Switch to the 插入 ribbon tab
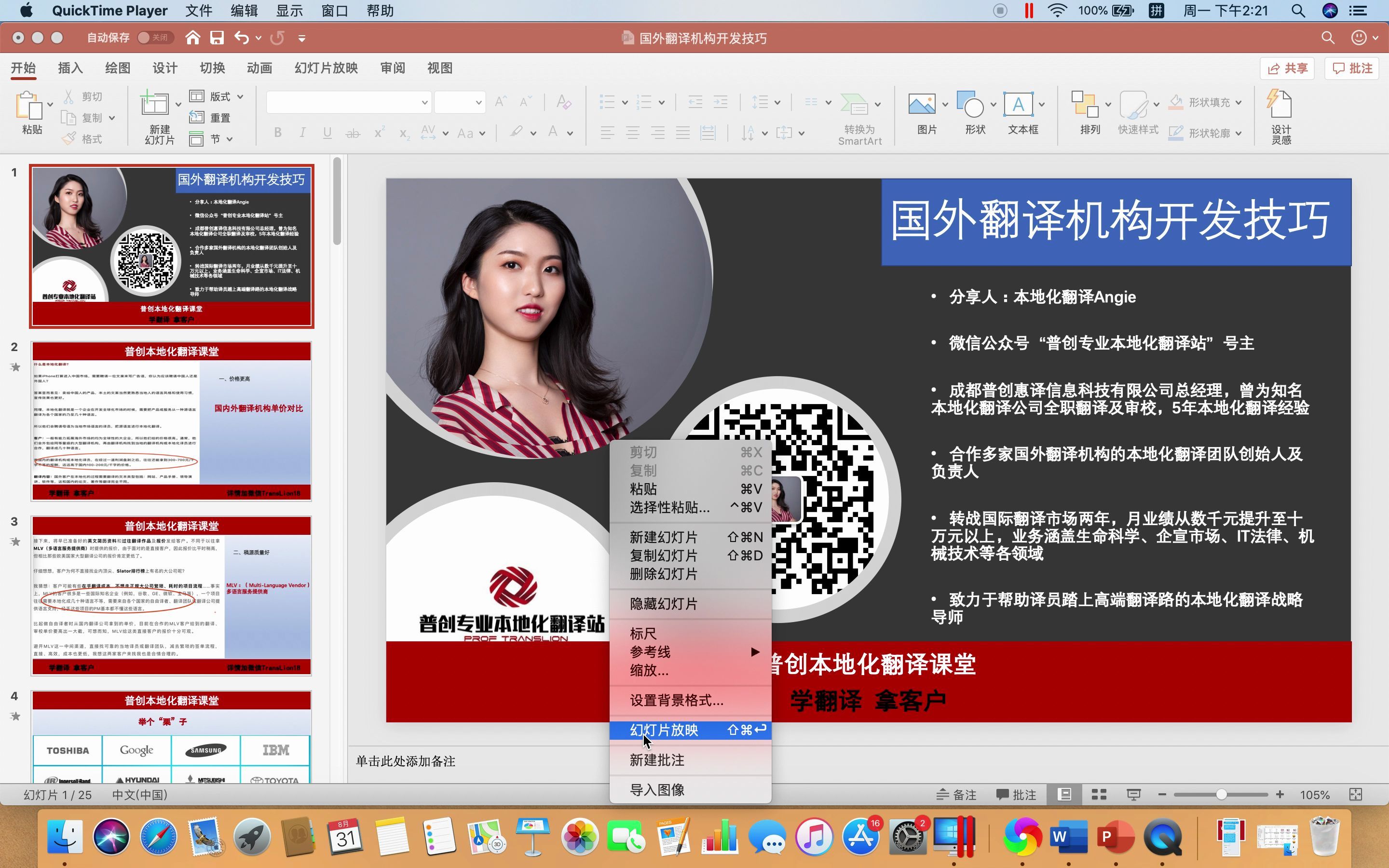 pyautogui.click(x=70, y=68)
